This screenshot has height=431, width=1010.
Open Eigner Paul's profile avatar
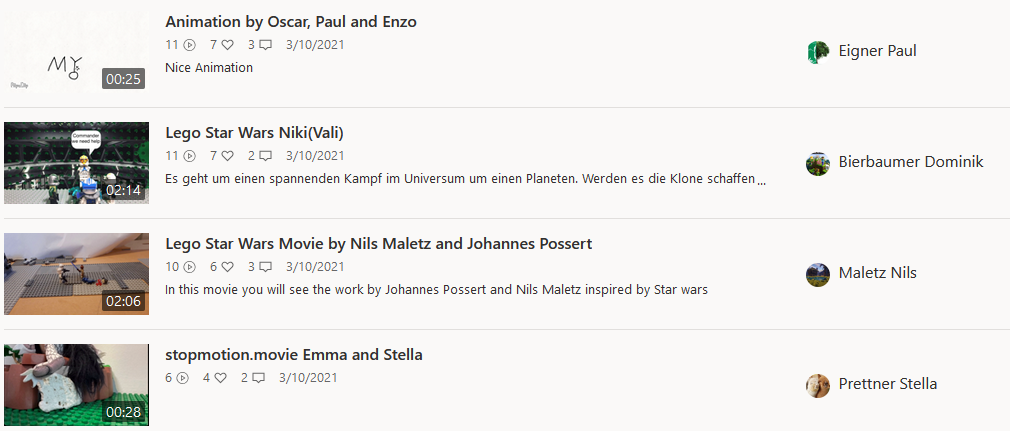click(x=818, y=52)
